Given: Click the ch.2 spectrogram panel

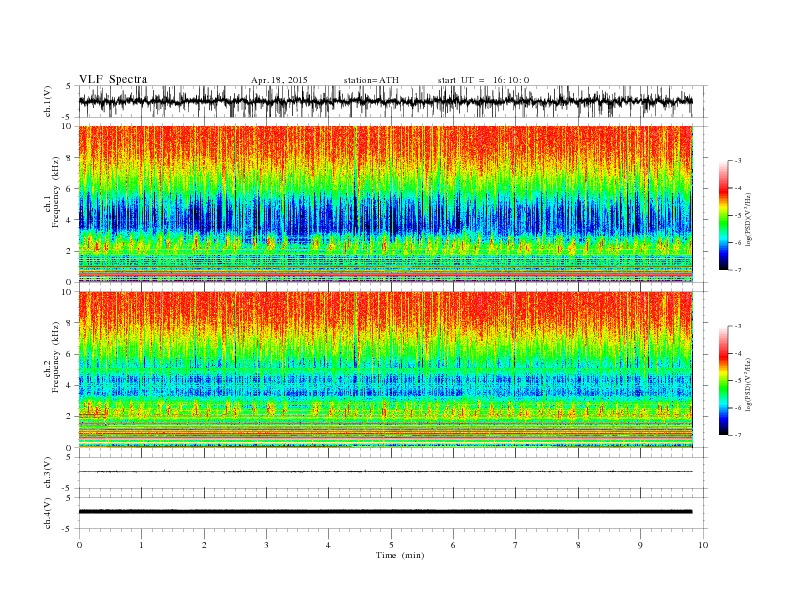Looking at the screenshot, I should click(x=385, y=369).
